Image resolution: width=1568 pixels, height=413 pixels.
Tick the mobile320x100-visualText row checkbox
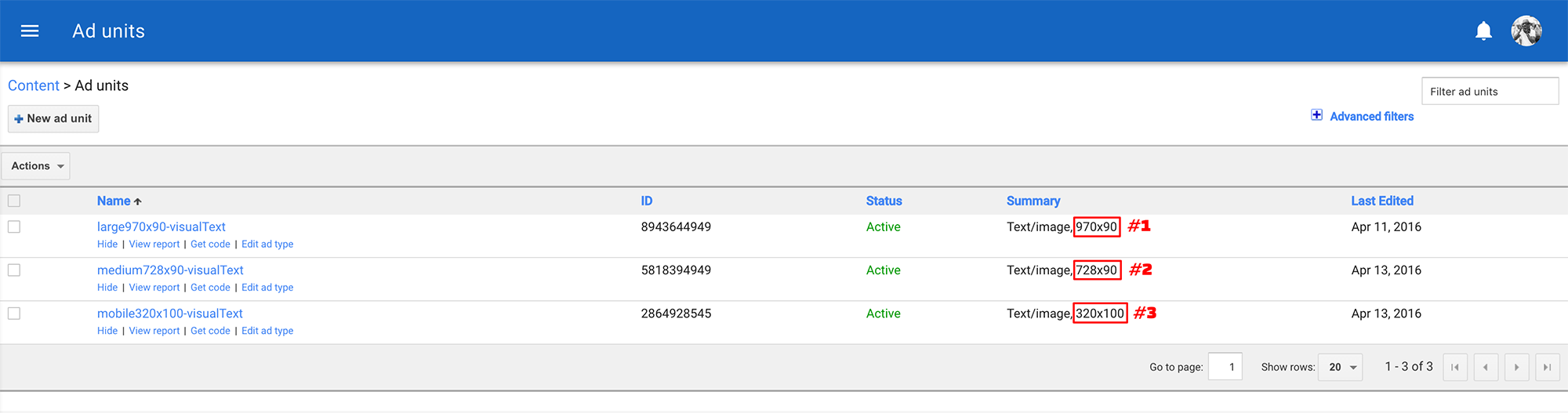point(14,313)
